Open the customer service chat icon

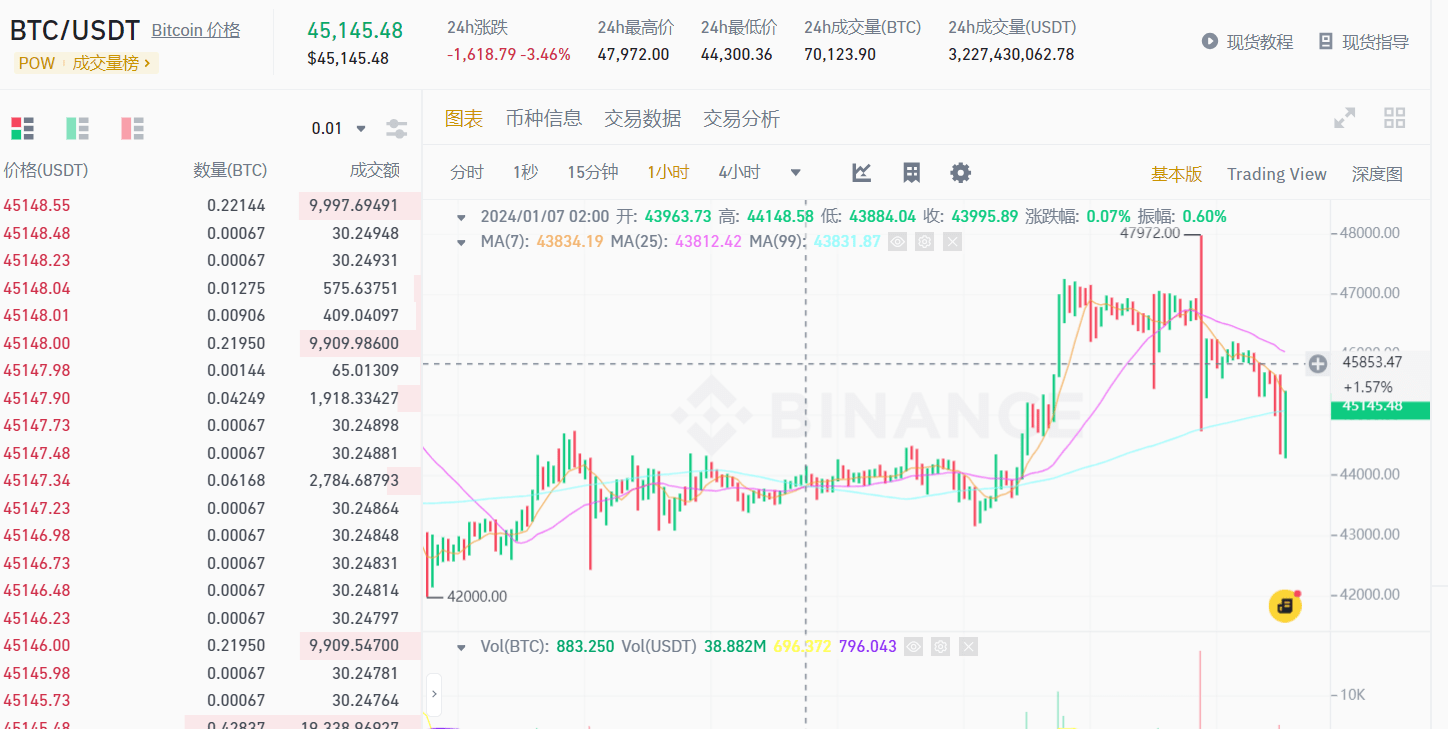[1284, 605]
